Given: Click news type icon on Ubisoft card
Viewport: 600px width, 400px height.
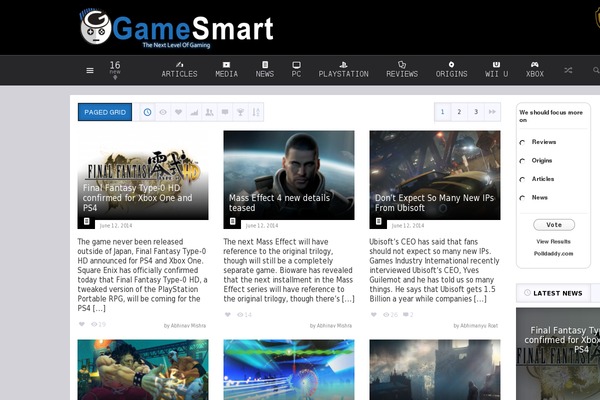Looking at the screenshot, I should [378, 221].
